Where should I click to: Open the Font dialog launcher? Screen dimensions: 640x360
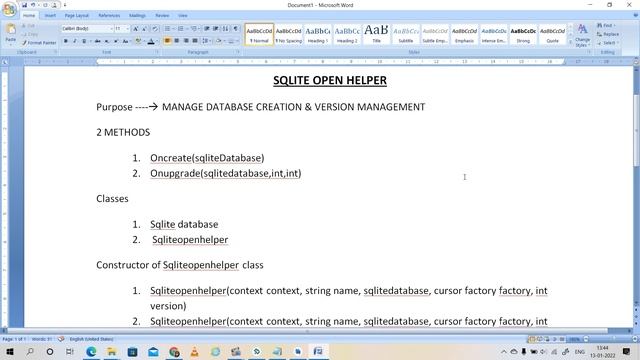[x=157, y=52]
